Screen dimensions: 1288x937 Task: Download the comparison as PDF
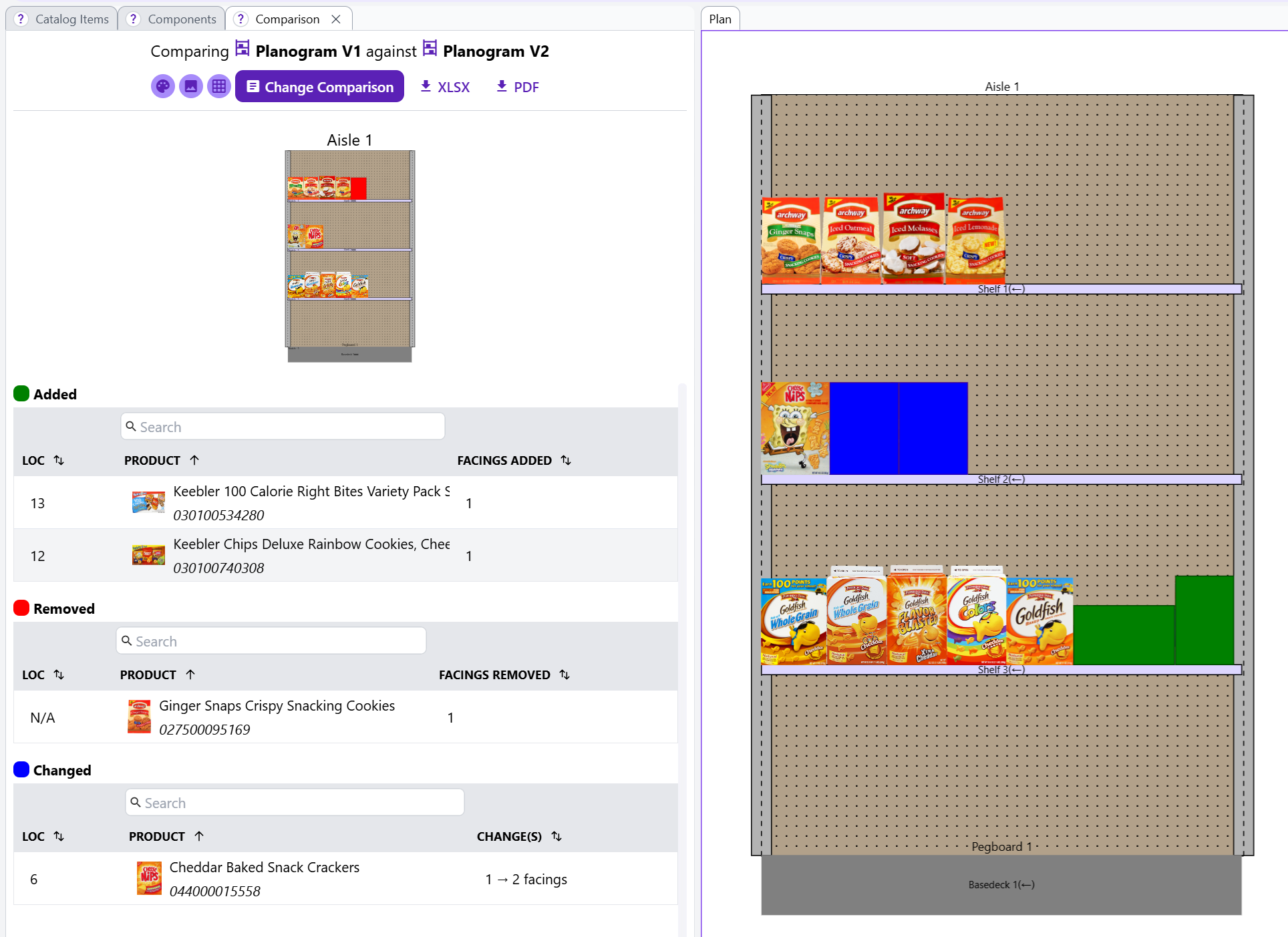517,87
